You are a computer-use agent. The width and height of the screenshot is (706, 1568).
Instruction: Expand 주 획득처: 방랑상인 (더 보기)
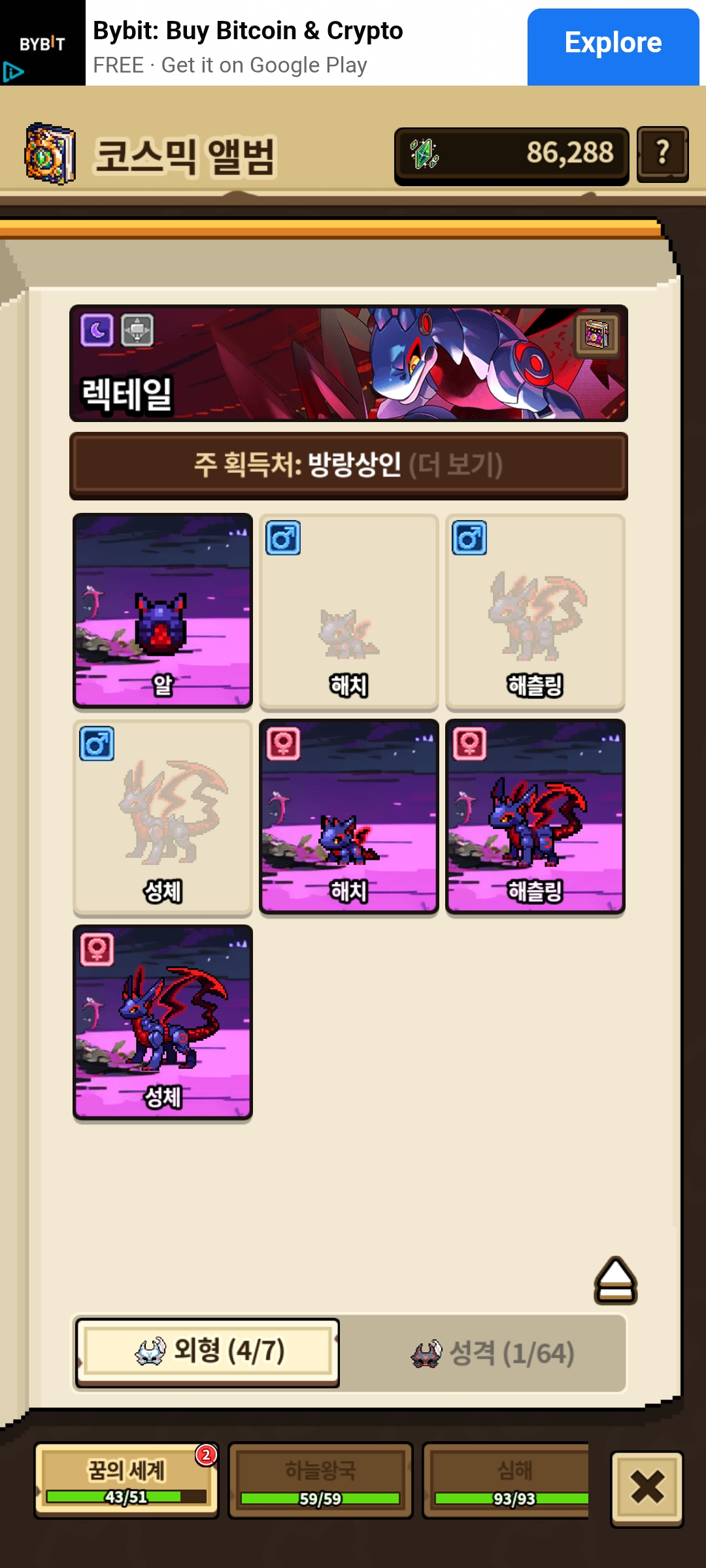tap(348, 466)
